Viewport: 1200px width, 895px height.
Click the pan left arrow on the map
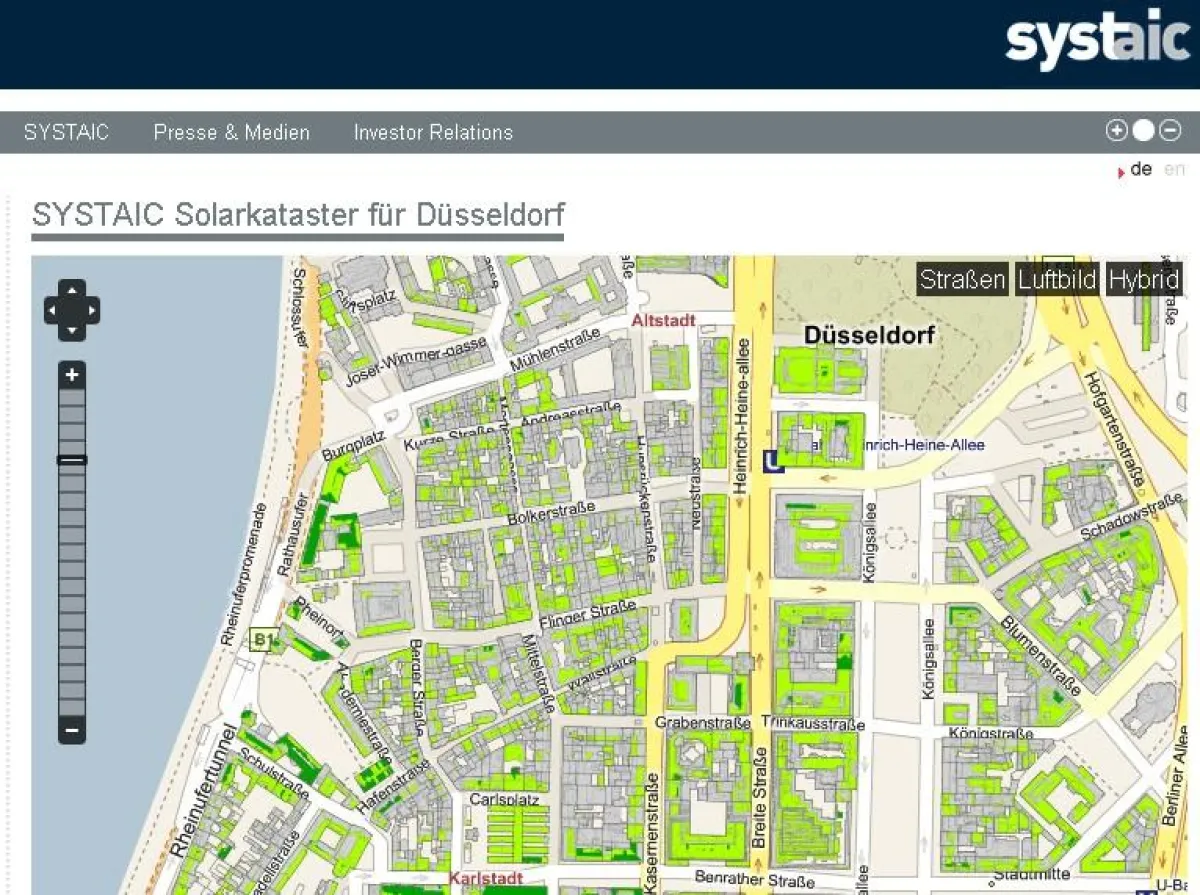pyautogui.click(x=53, y=310)
